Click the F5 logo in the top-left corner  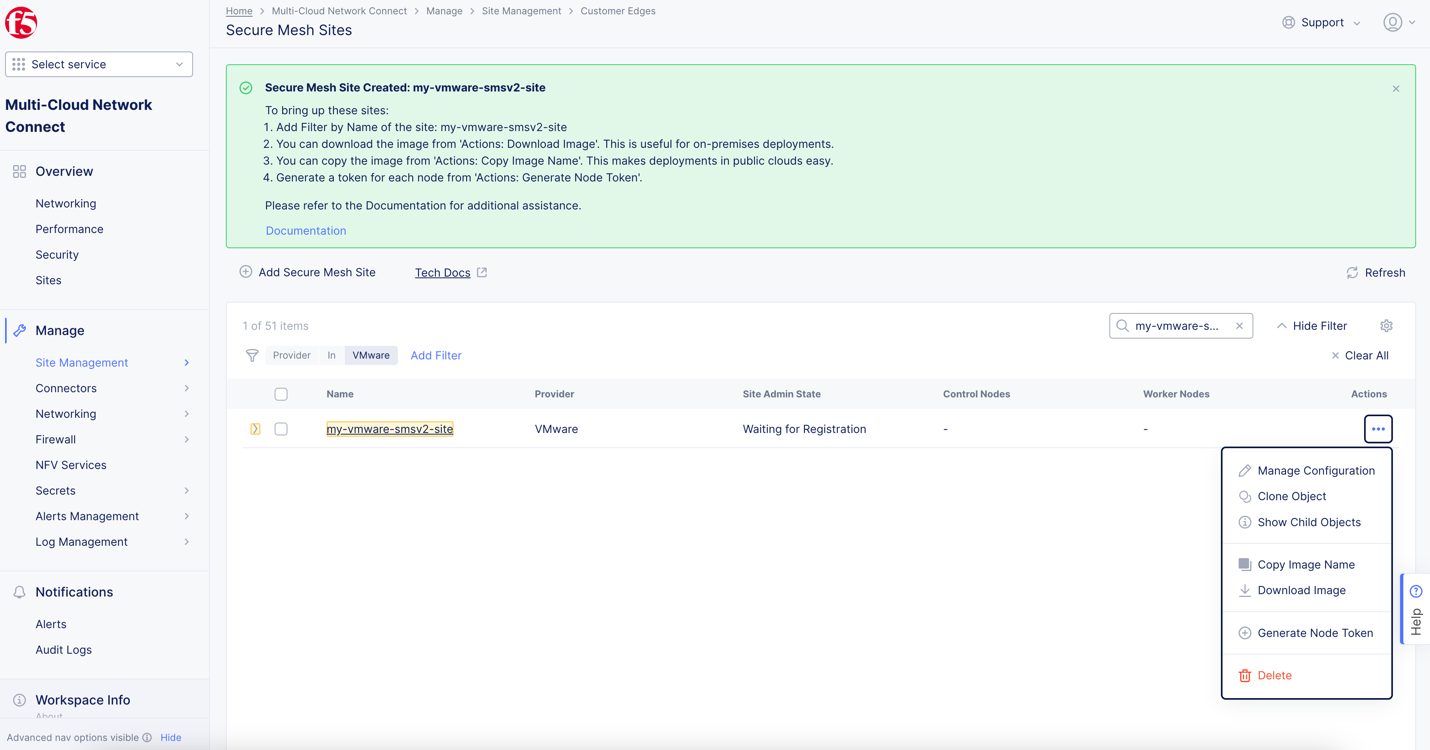click(x=20, y=21)
